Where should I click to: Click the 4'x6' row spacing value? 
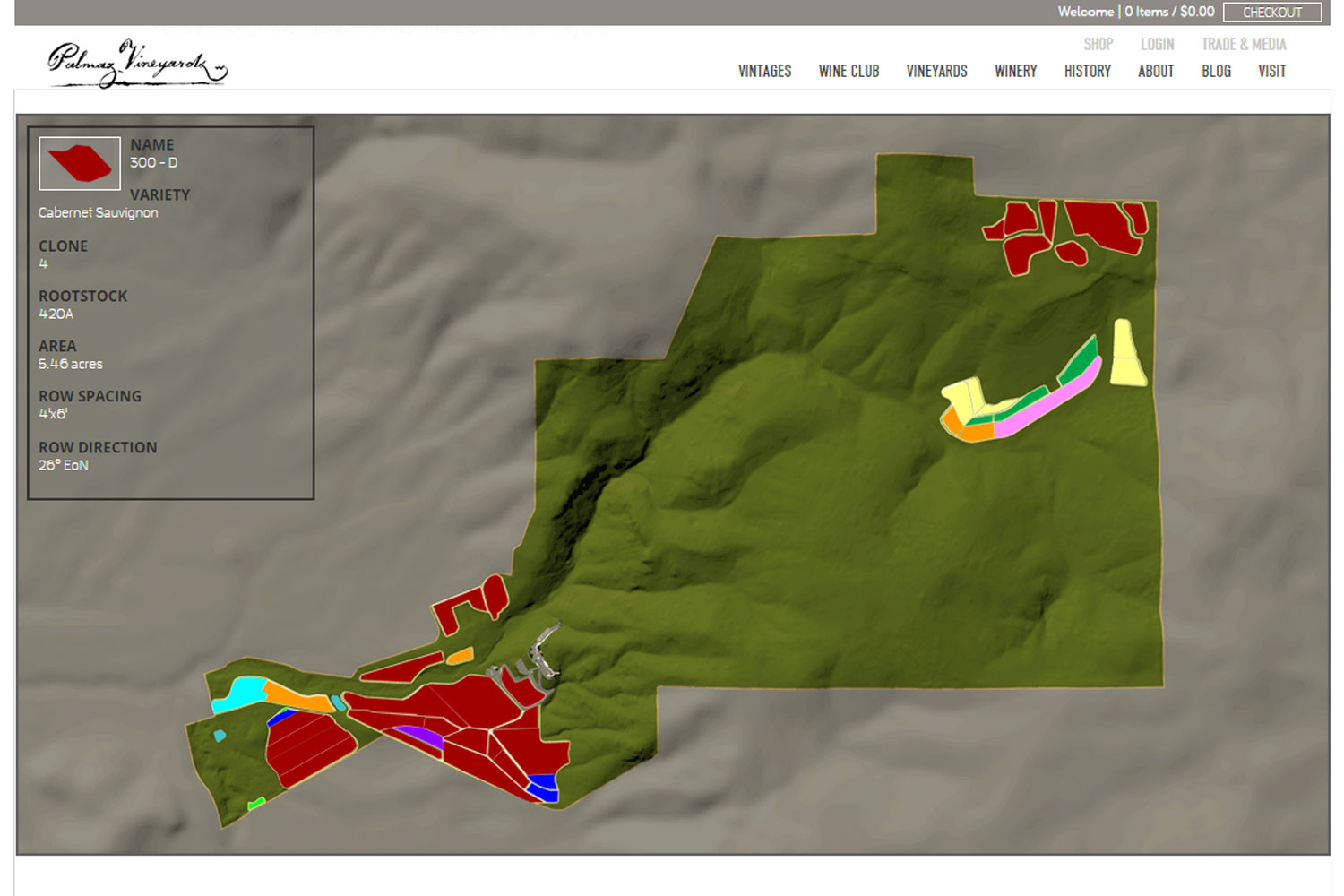coord(53,414)
